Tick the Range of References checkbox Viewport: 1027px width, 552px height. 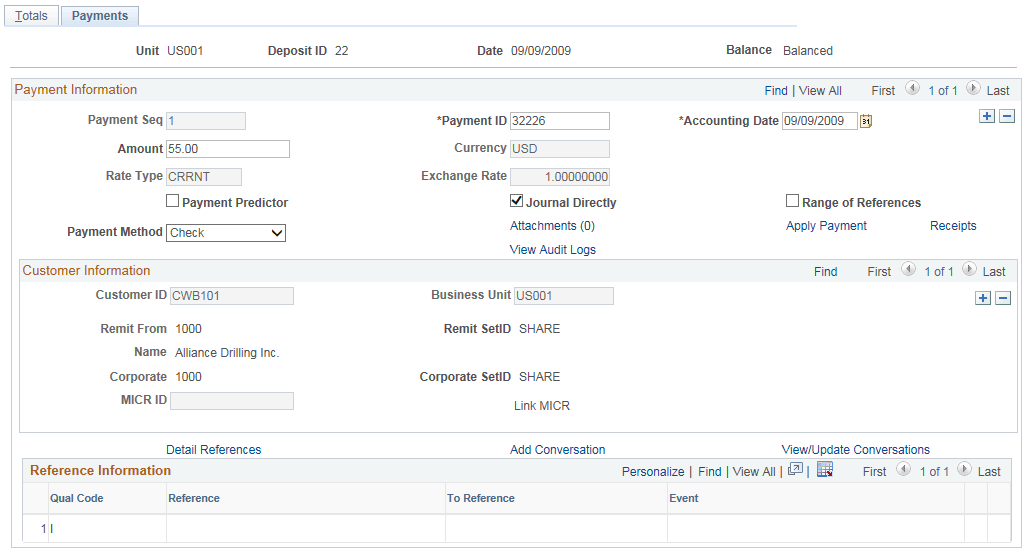click(793, 201)
